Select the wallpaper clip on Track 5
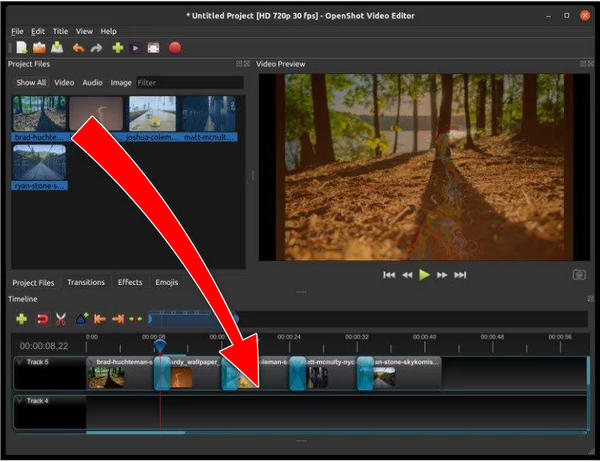 (x=196, y=373)
